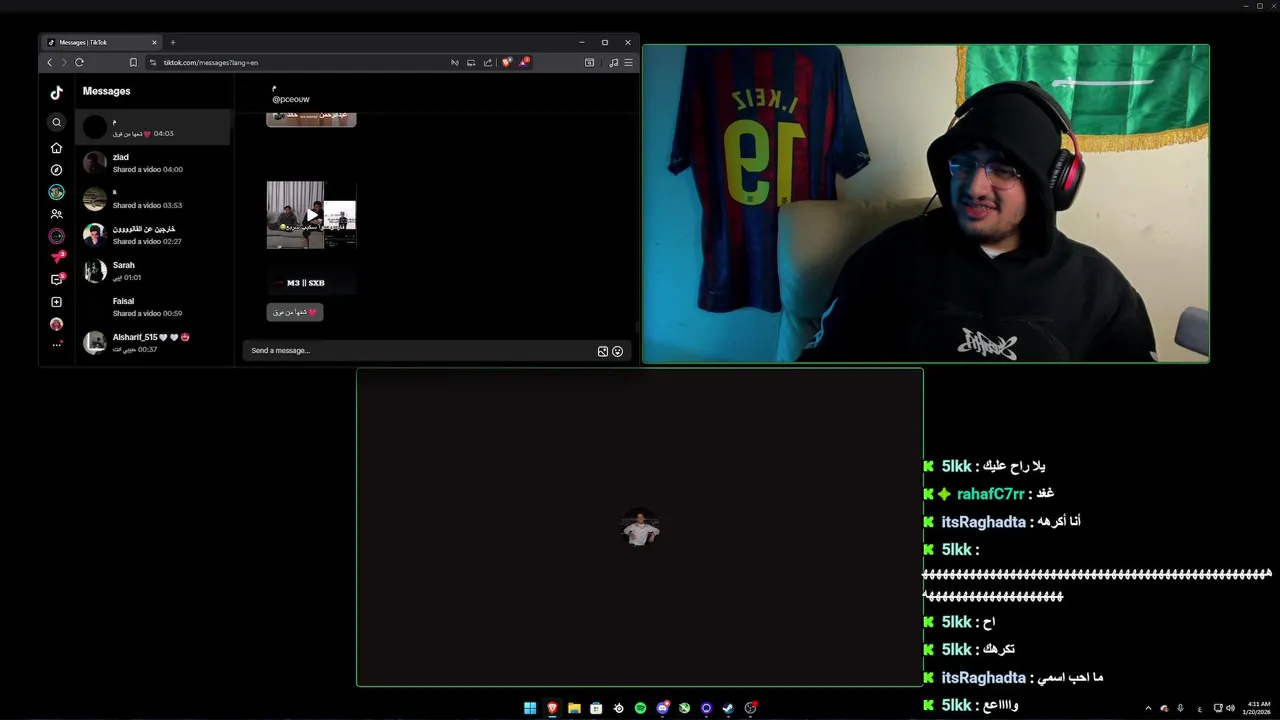
Task: Open the emoji picker
Action: [x=618, y=351]
